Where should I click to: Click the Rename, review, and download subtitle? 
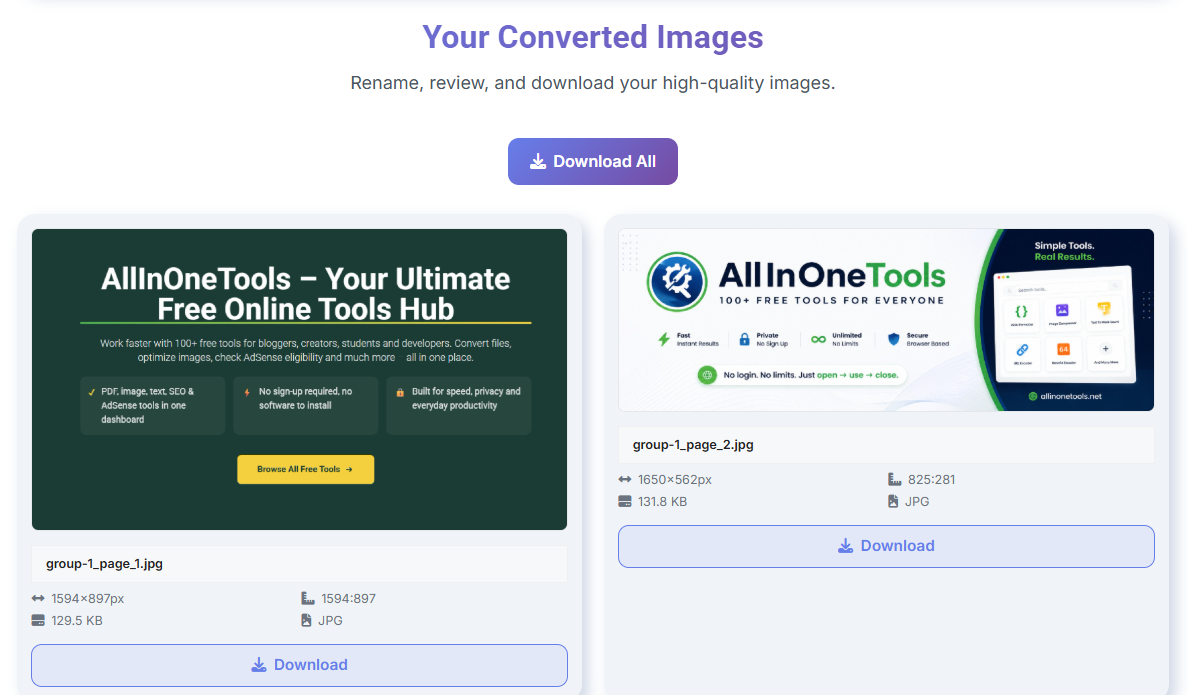click(592, 83)
